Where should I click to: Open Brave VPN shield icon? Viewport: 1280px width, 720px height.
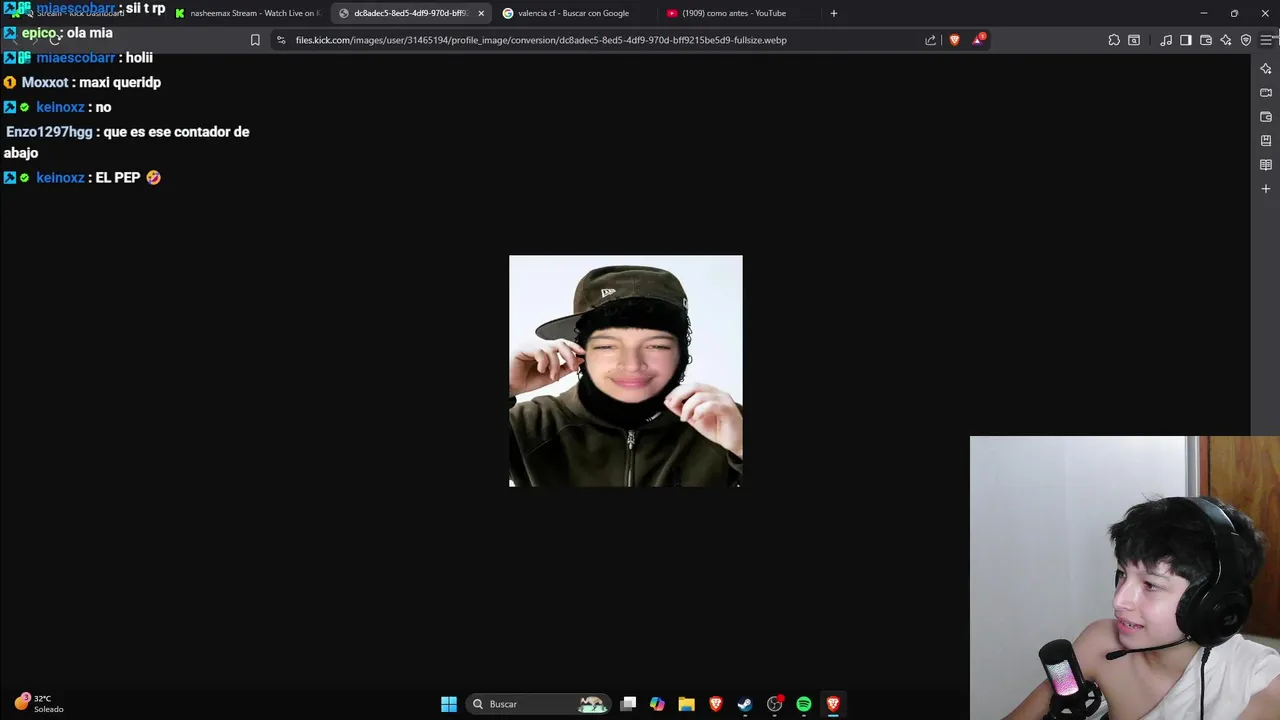pos(1246,40)
